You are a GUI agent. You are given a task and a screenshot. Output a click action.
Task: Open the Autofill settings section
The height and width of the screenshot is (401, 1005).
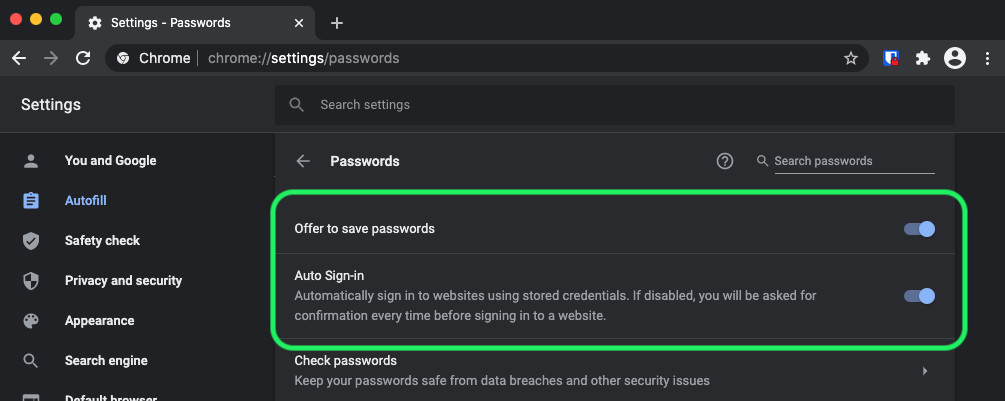click(x=85, y=201)
